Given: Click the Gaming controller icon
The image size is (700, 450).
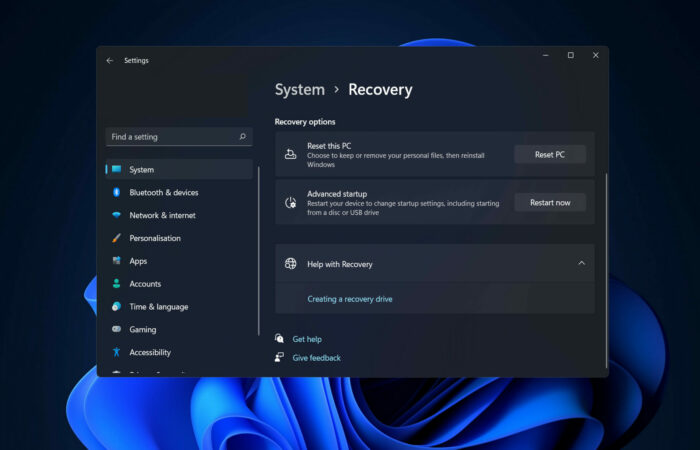Looking at the screenshot, I should point(117,329).
